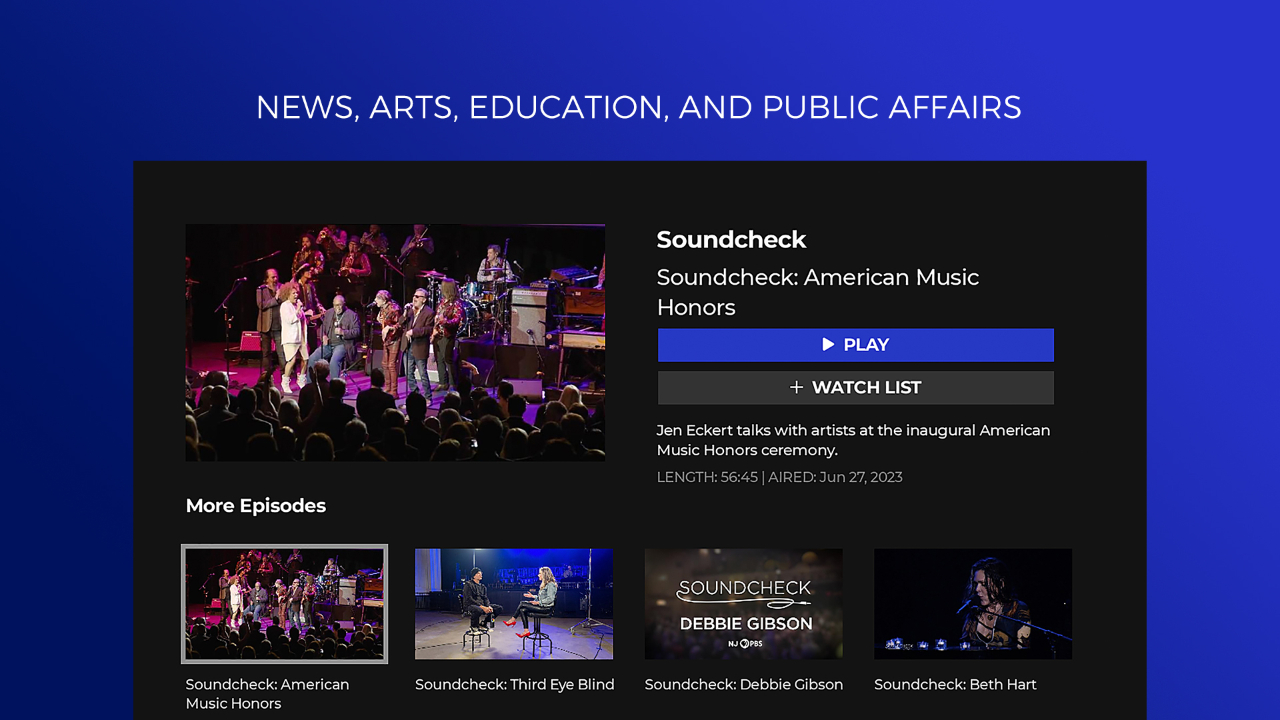
Task: Select the highlighted American Music Honors thumbnail
Action: (x=284, y=604)
